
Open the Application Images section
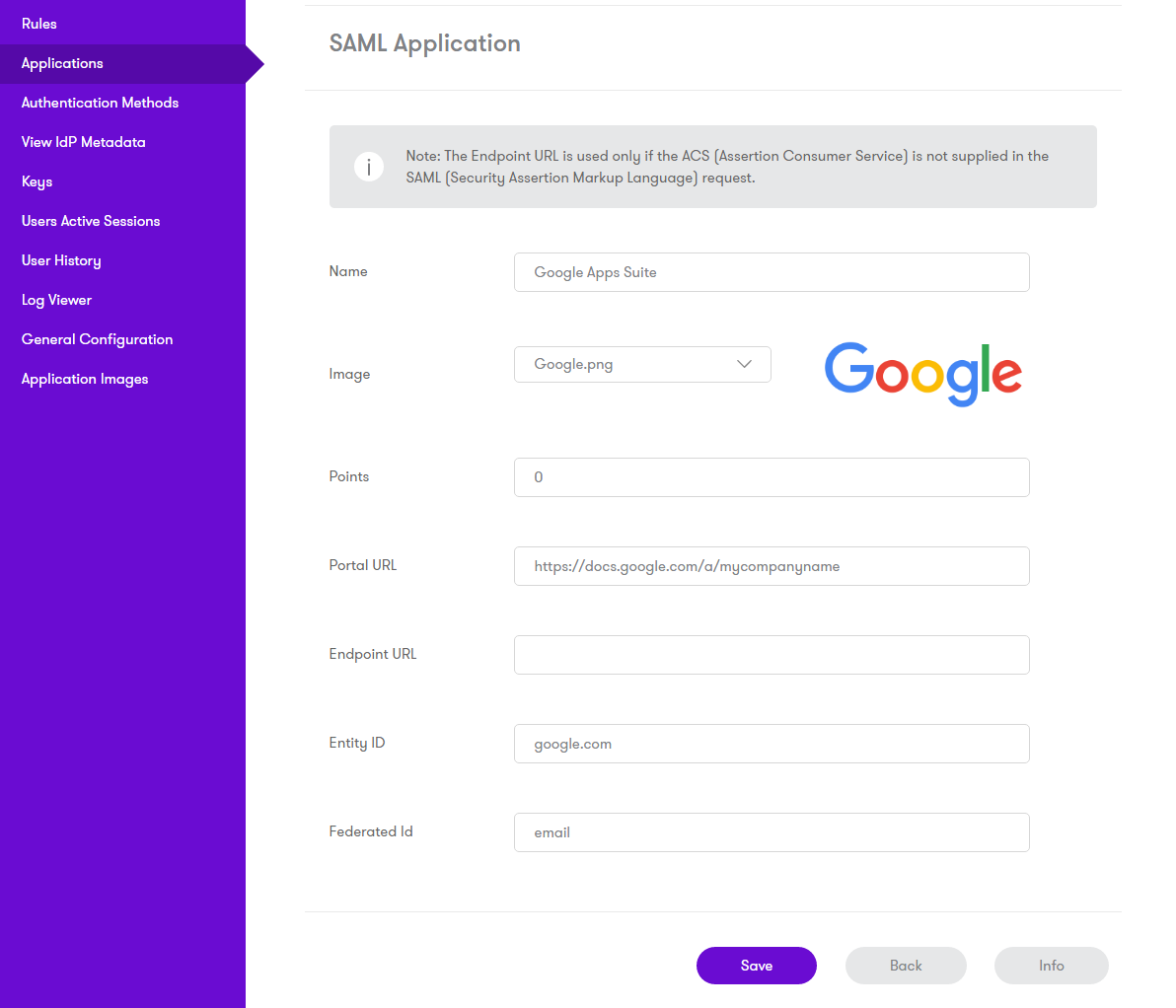click(x=84, y=378)
